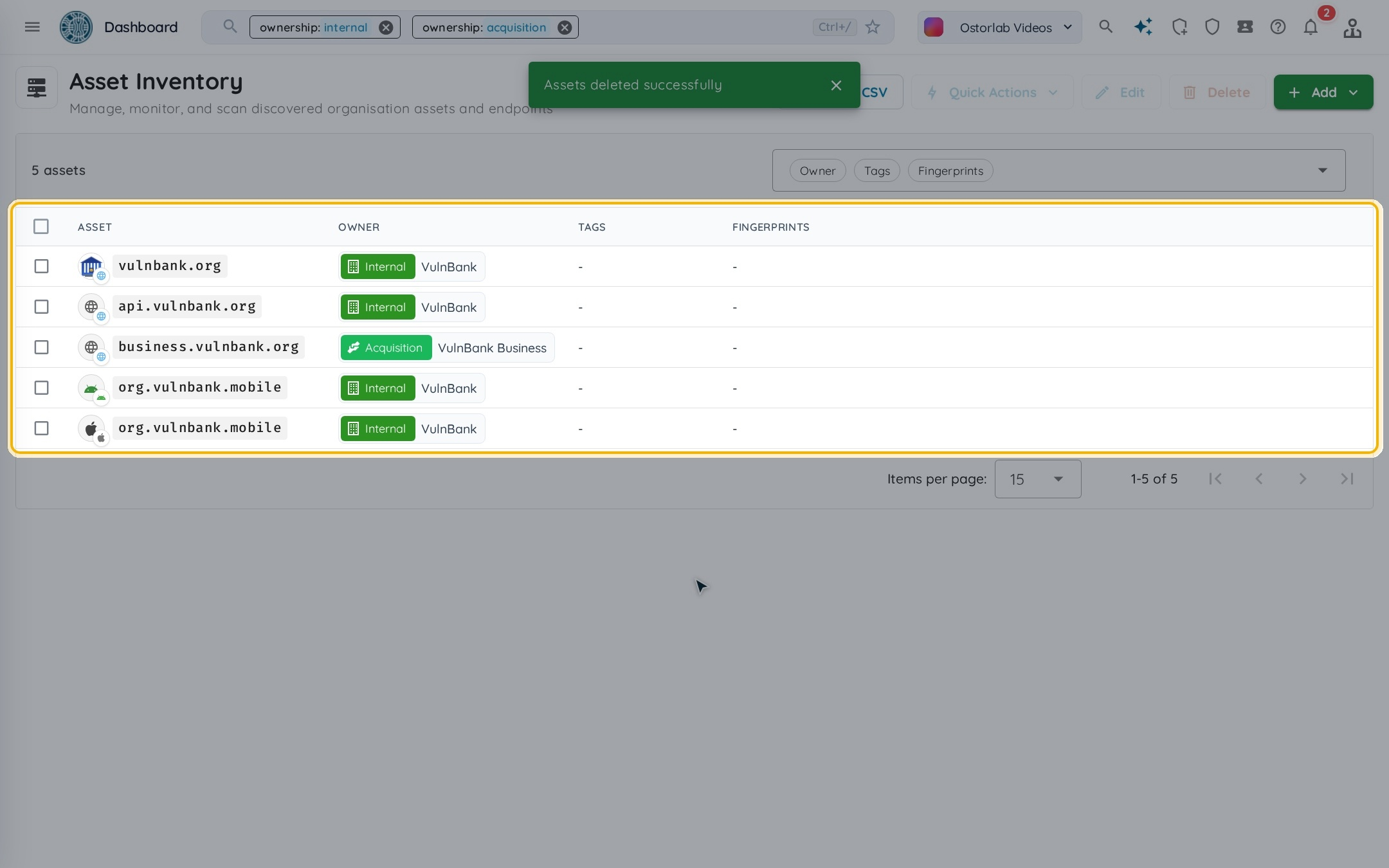Viewport: 1389px width, 868px height.
Task: Remove the ownership: acquisition filter chip
Action: click(565, 27)
